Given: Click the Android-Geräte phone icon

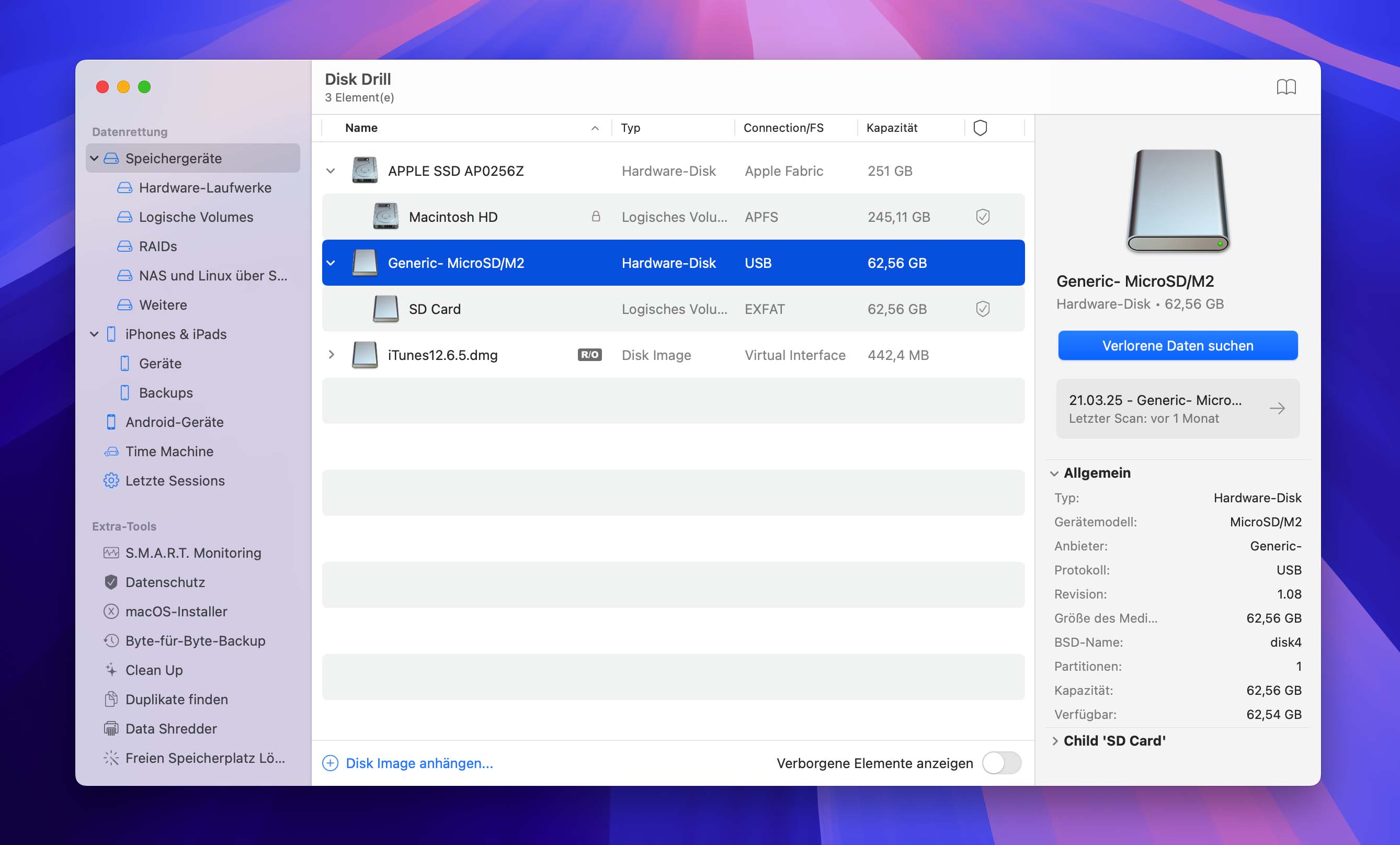Looking at the screenshot, I should tap(111, 422).
